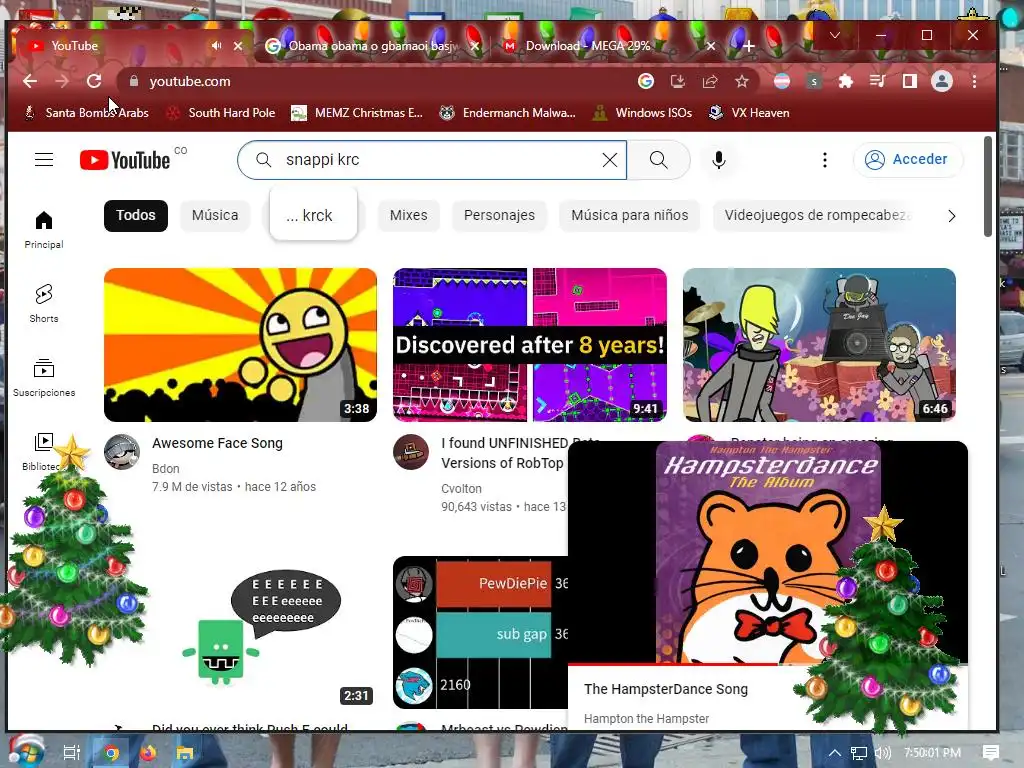Viewport: 1024px width, 768px height.
Task: Open the South Hard Pole bookmark
Action: (221, 113)
